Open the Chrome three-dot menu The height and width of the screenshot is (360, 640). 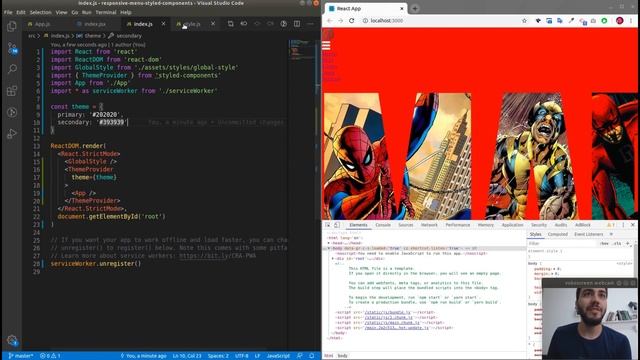pos(631,20)
